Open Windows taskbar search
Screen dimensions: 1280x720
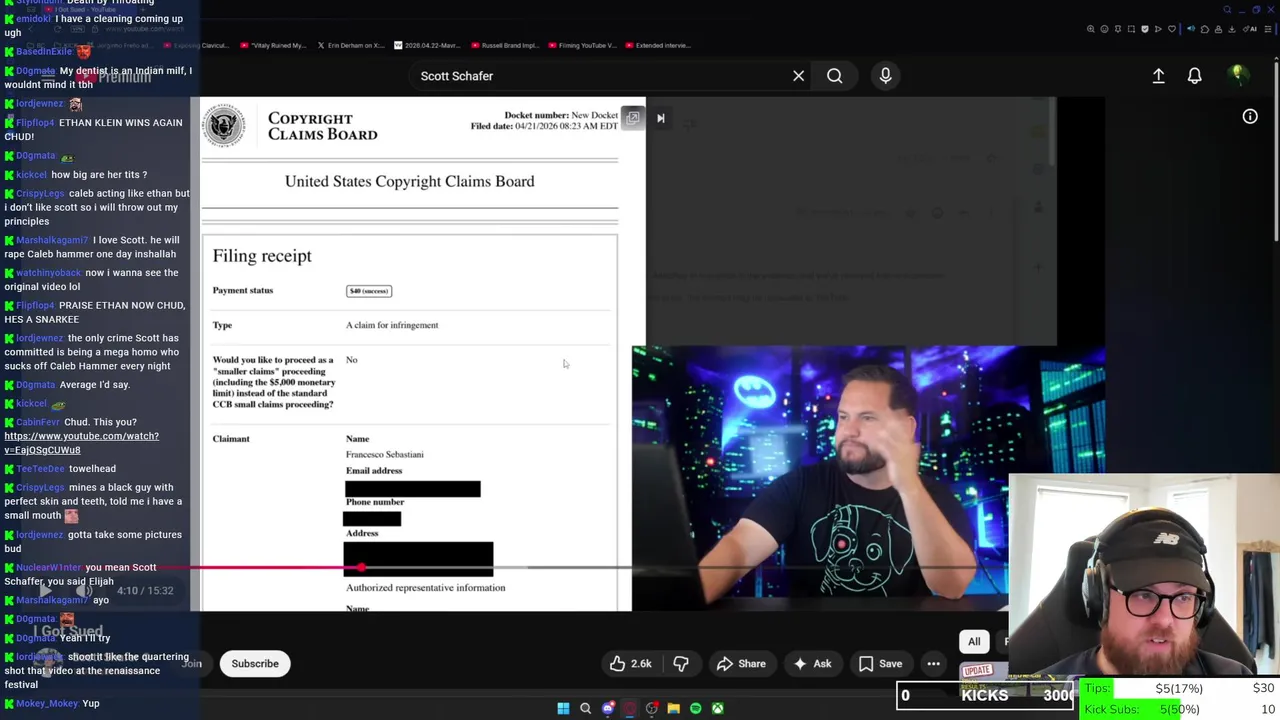coord(585,709)
